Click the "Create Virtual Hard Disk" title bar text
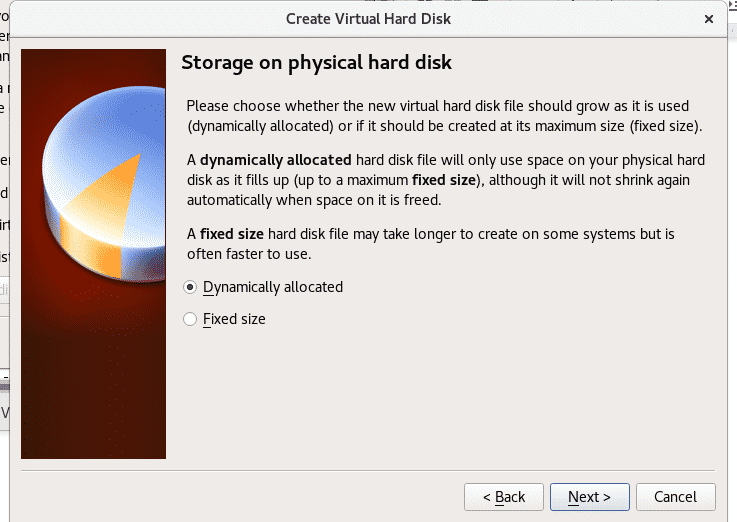The height and width of the screenshot is (522, 737). coord(368,19)
